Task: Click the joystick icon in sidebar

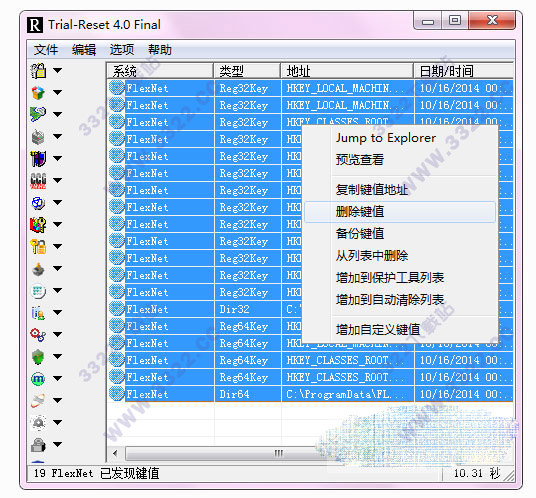Action: (x=38, y=269)
